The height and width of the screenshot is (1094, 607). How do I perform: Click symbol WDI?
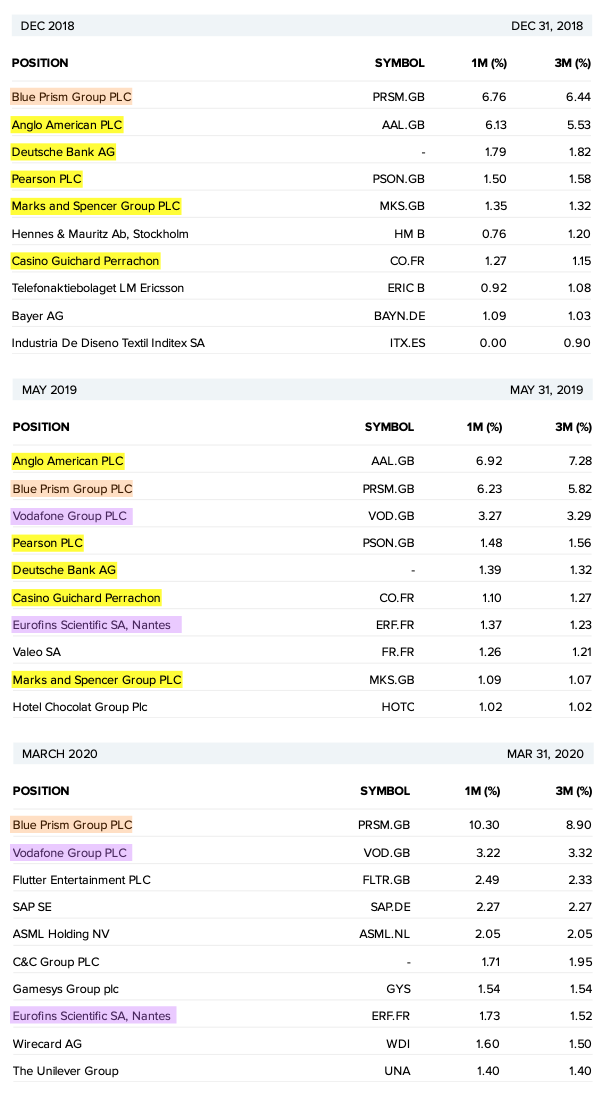pyautogui.click(x=398, y=1044)
